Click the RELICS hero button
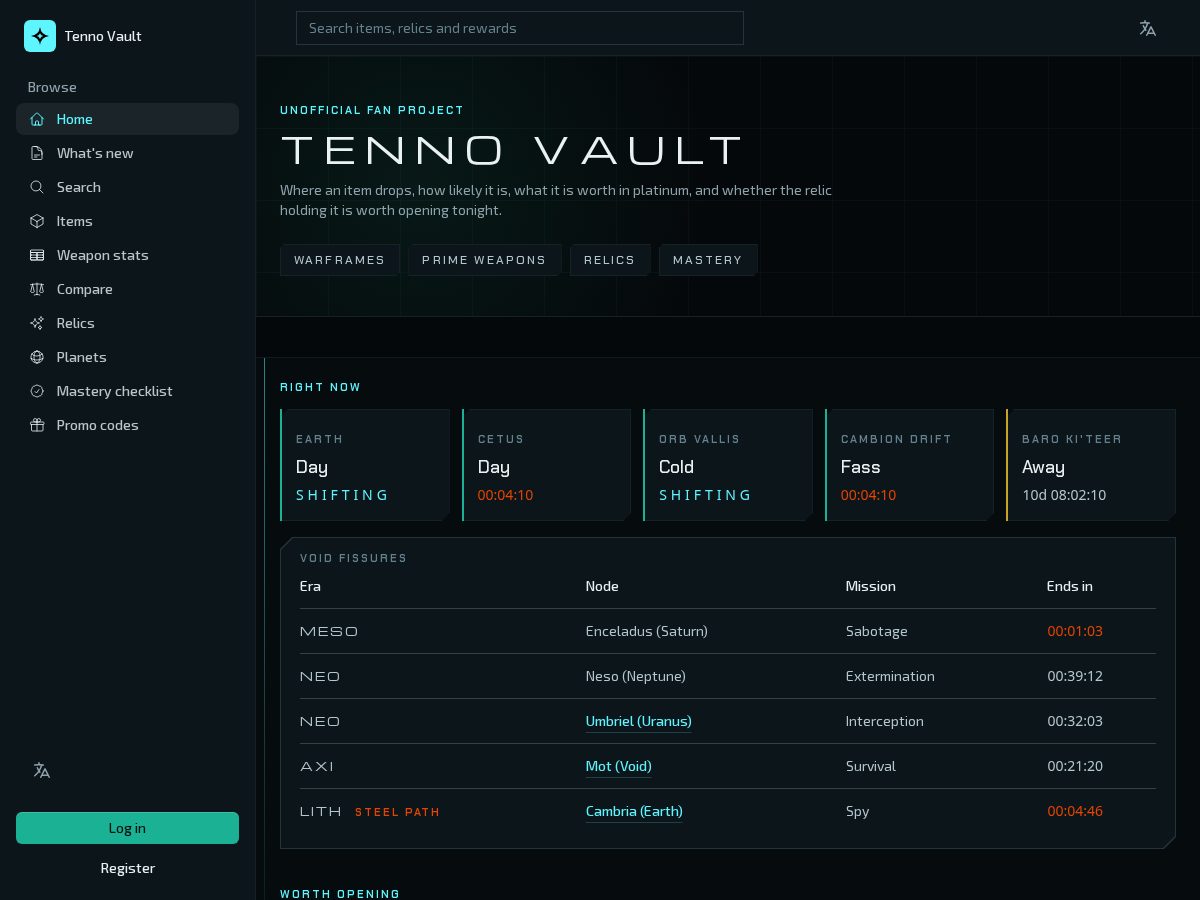Image resolution: width=1200 pixels, height=900 pixels. pyautogui.click(x=610, y=260)
